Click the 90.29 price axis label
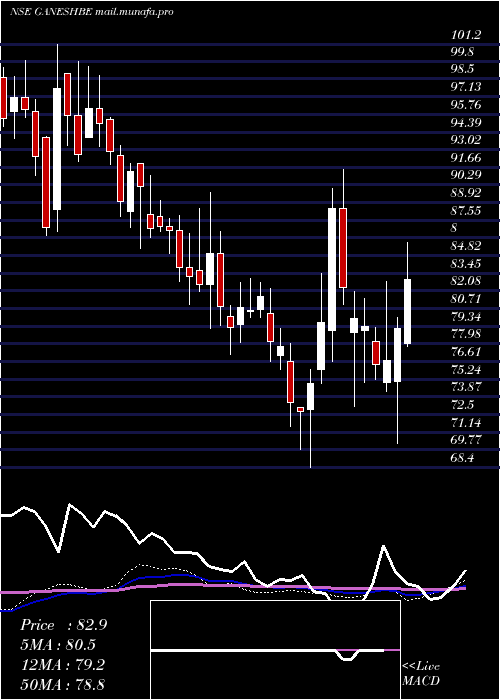Image resolution: width=500 pixels, height=700 pixels. [x=466, y=175]
